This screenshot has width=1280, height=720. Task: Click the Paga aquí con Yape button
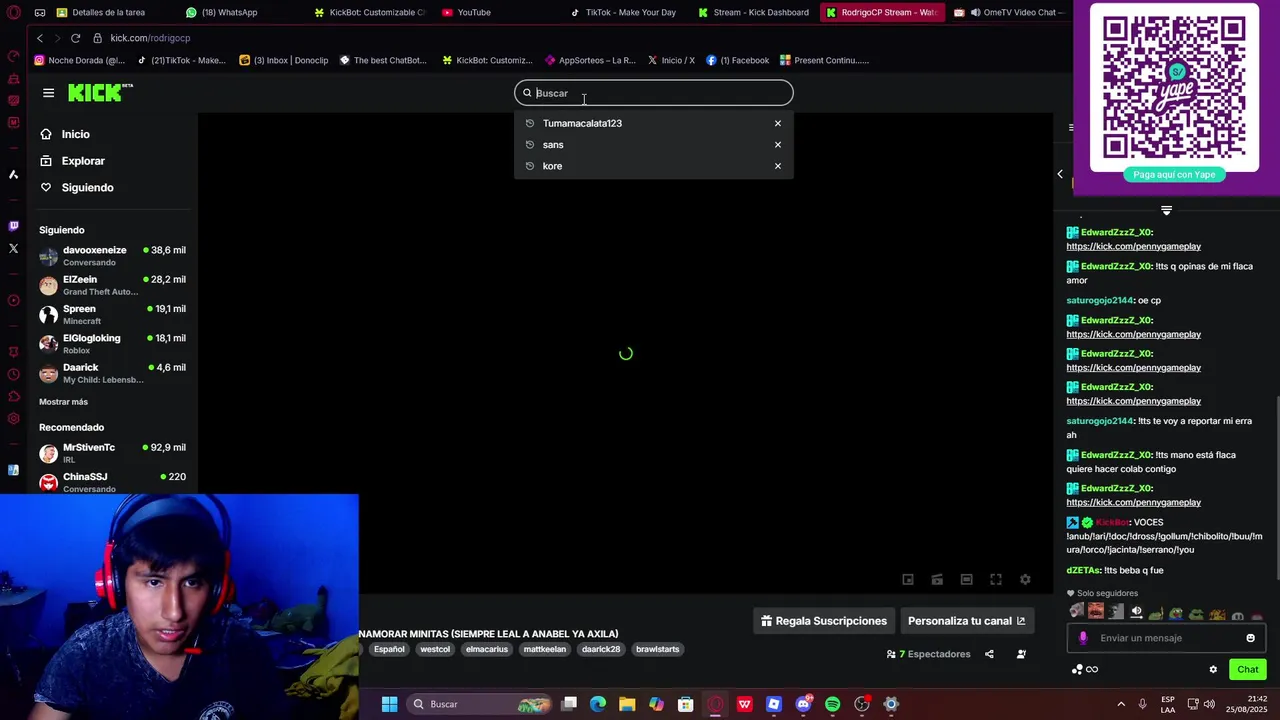(1174, 174)
